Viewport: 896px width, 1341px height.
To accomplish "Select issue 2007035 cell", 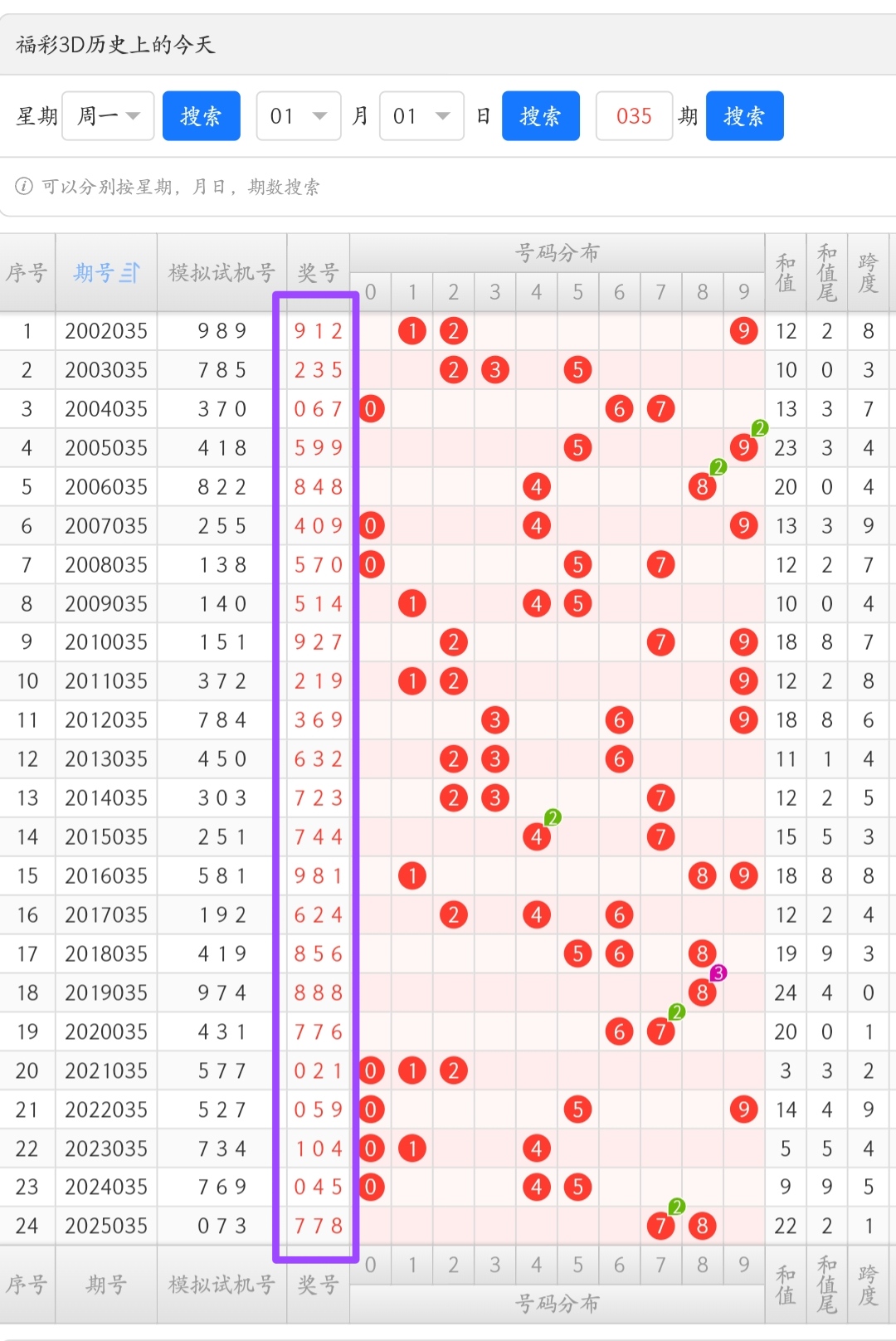I will [106, 526].
